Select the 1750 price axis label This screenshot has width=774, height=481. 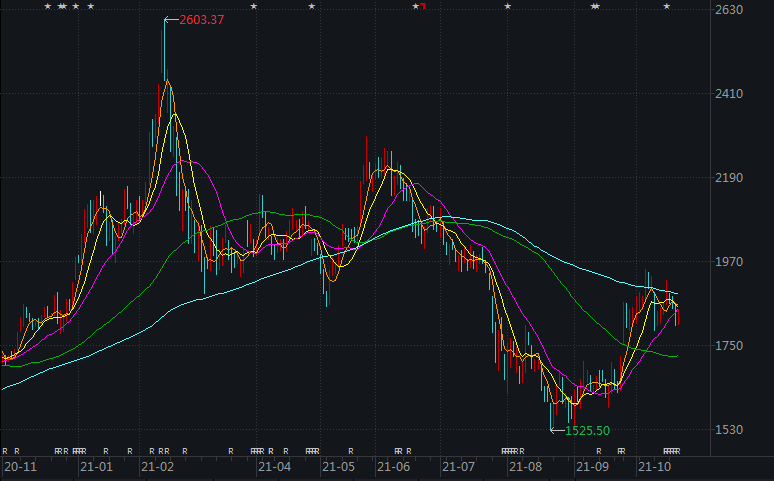tap(729, 345)
